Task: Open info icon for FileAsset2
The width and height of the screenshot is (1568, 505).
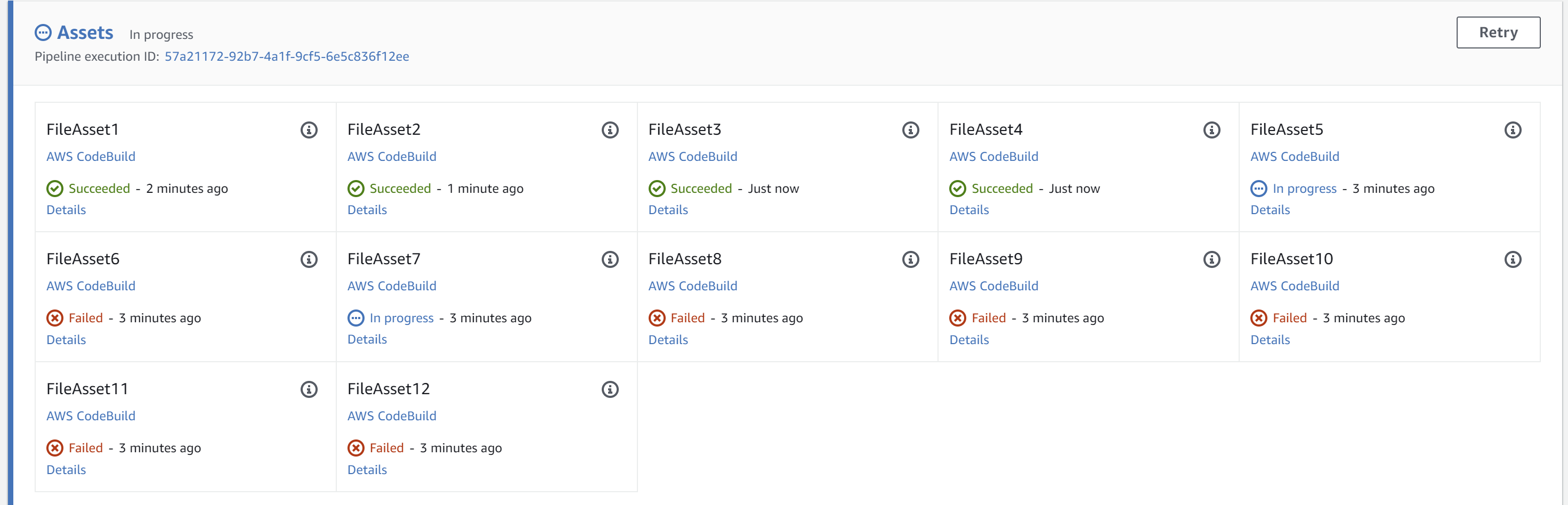Action: coord(610,130)
